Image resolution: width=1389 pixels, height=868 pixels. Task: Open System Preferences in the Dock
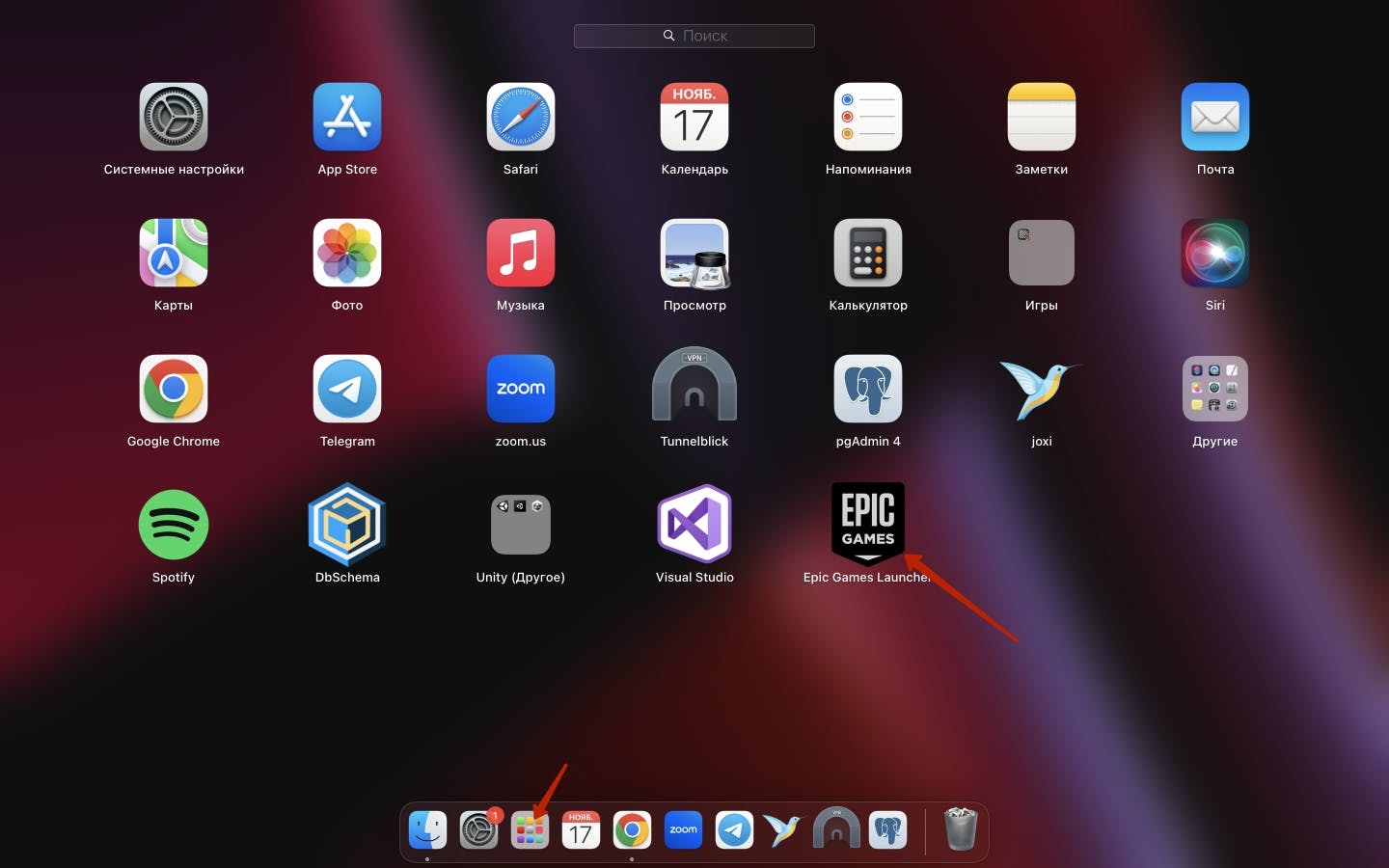click(478, 829)
